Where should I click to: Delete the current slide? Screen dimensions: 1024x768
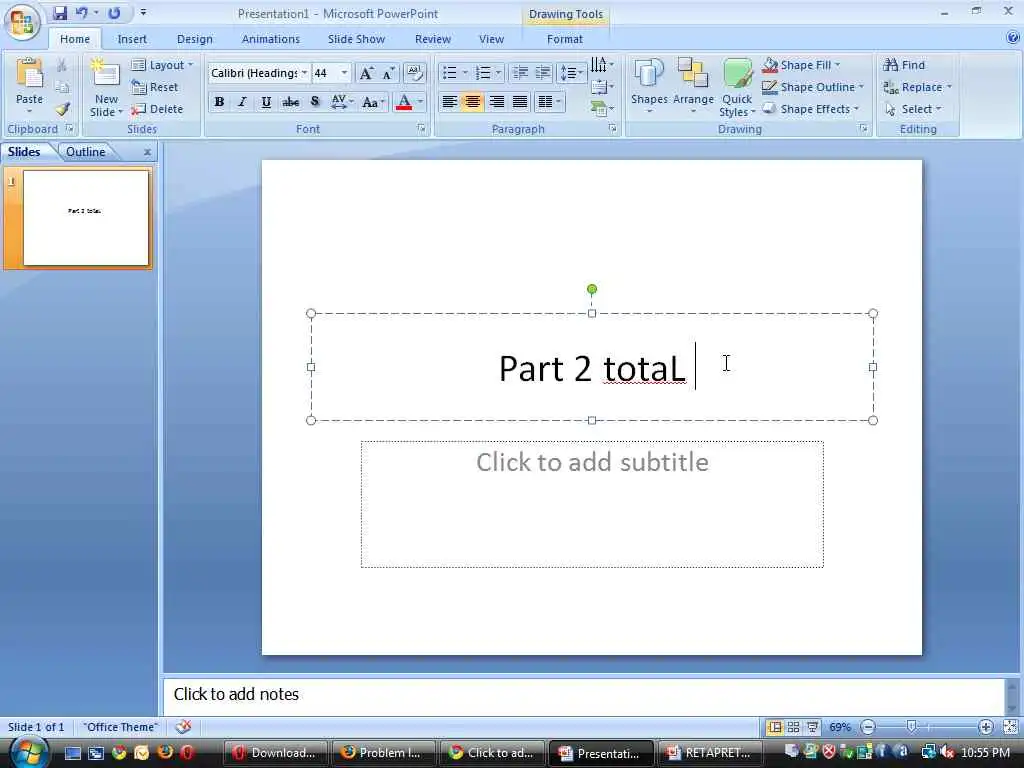[157, 109]
